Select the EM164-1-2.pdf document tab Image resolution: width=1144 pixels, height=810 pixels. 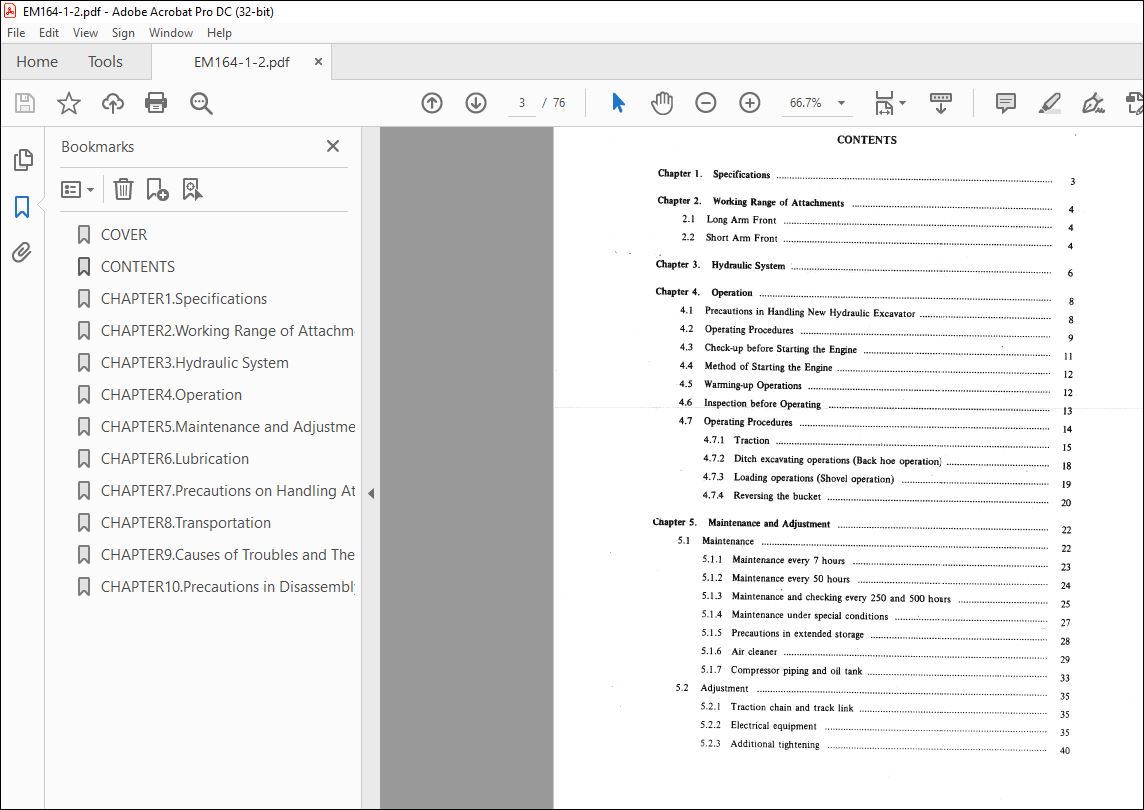point(241,62)
